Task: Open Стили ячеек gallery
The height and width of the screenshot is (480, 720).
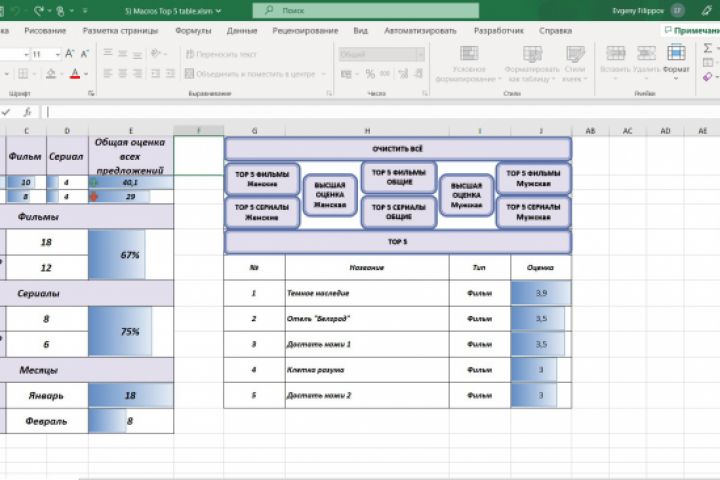Action: (x=574, y=64)
